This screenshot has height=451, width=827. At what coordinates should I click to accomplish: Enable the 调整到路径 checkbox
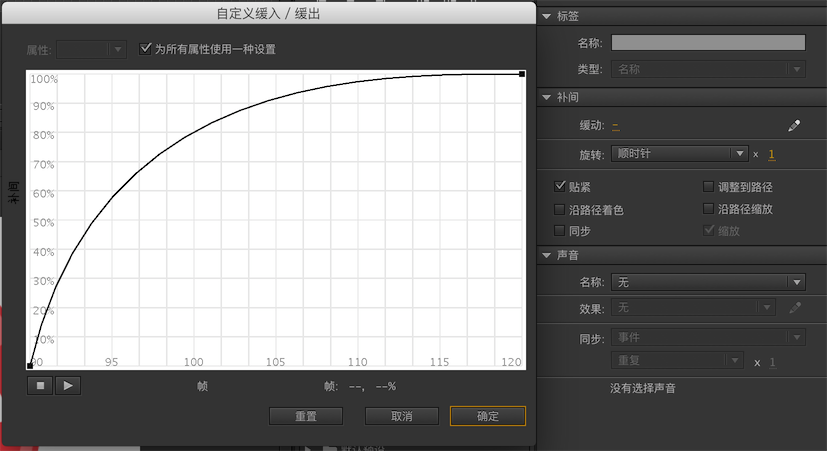pyautogui.click(x=709, y=187)
